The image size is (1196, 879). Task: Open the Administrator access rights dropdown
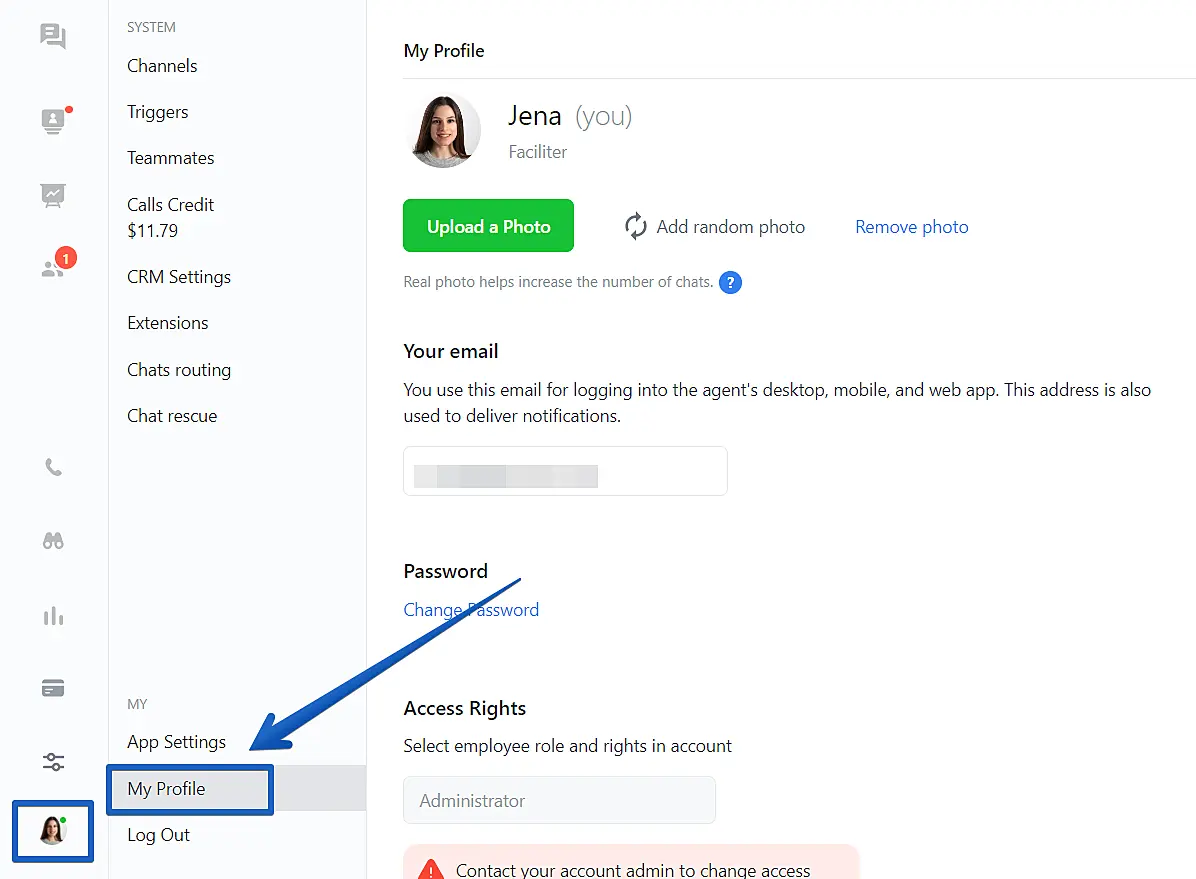point(559,800)
